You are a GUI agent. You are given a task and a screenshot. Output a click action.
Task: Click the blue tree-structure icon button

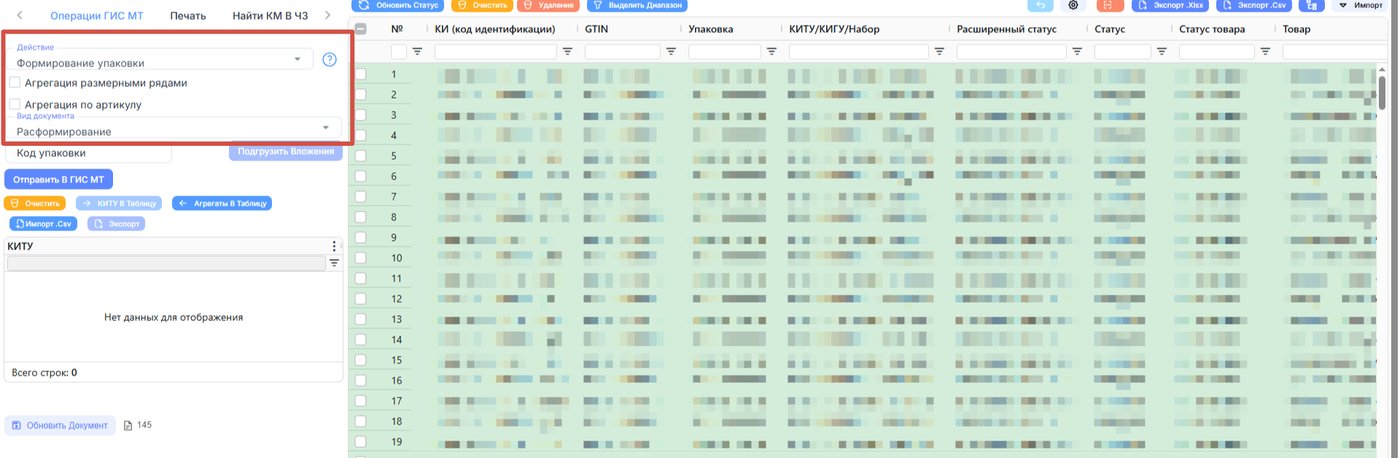pos(1313,5)
